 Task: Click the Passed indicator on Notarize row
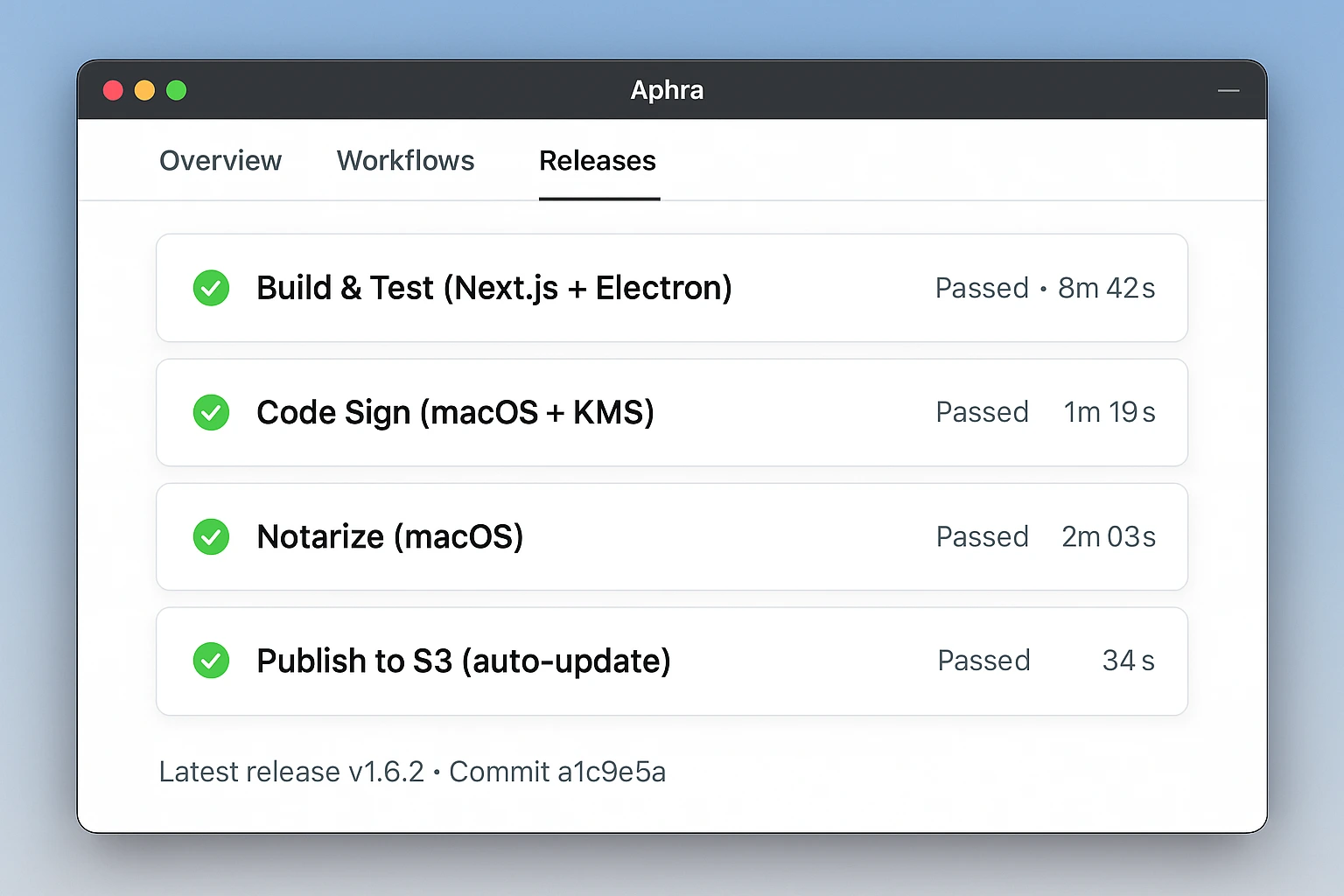[982, 536]
